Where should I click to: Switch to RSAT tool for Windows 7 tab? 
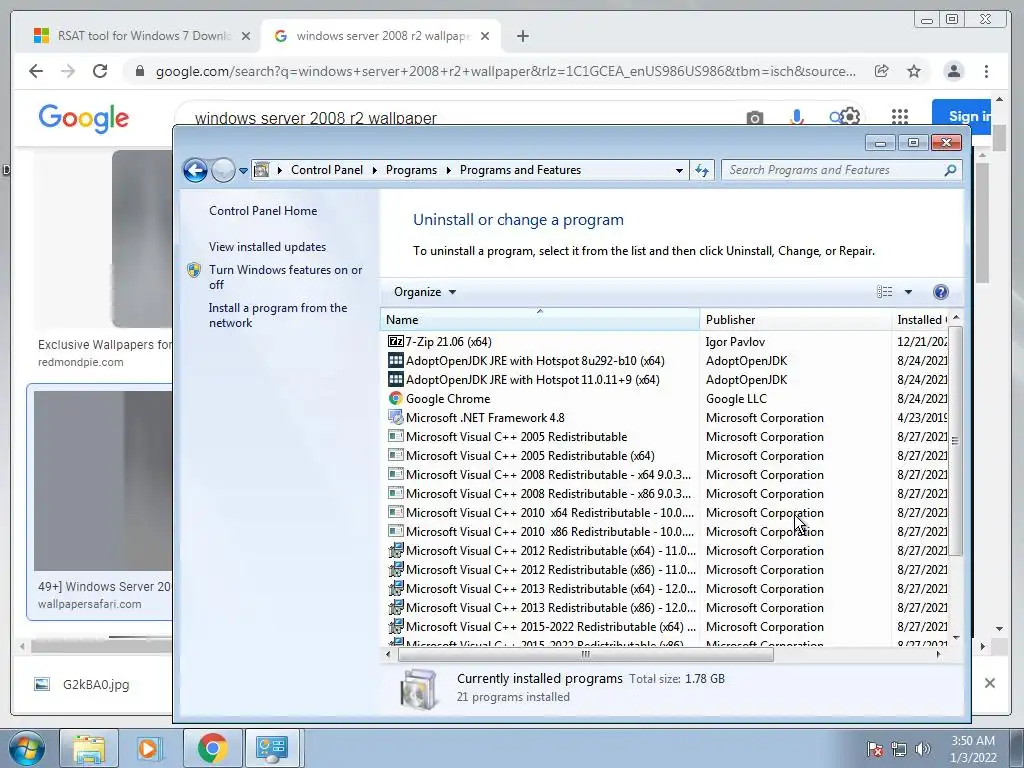coord(143,36)
